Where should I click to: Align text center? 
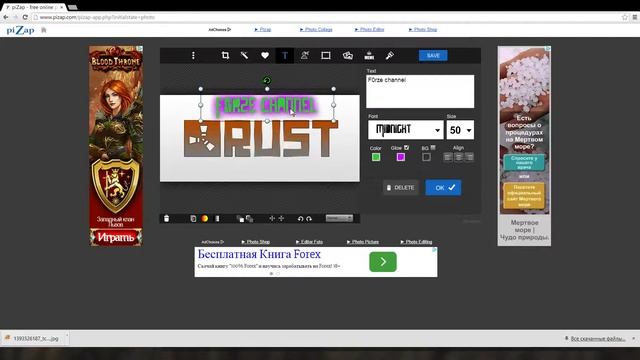pyautogui.click(x=459, y=157)
